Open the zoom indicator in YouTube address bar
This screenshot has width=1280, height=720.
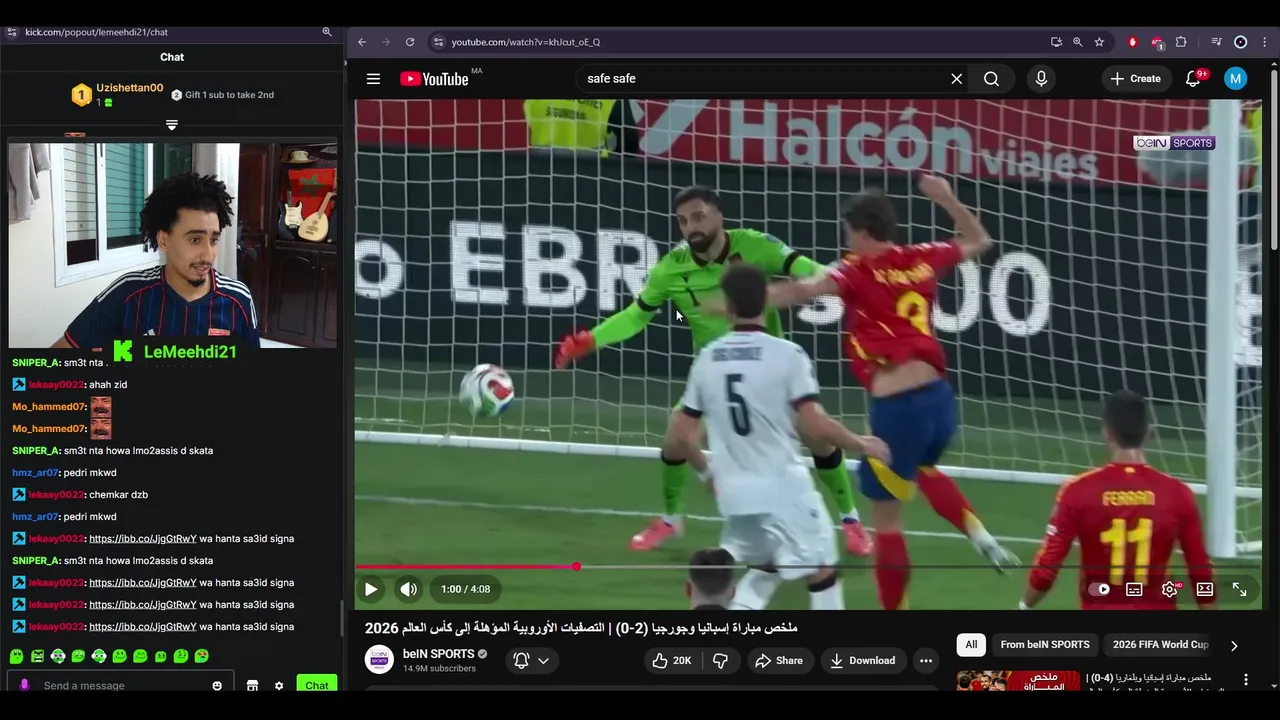(1077, 42)
